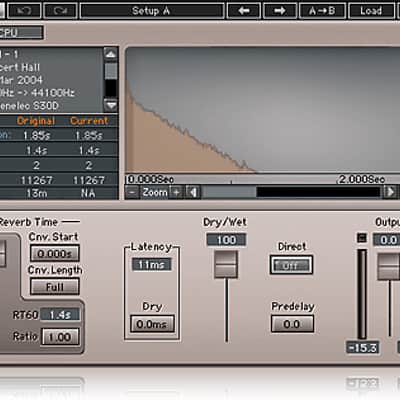Click the waveform scroll right arrow
Screen dimensions: 400x400
coord(390,192)
